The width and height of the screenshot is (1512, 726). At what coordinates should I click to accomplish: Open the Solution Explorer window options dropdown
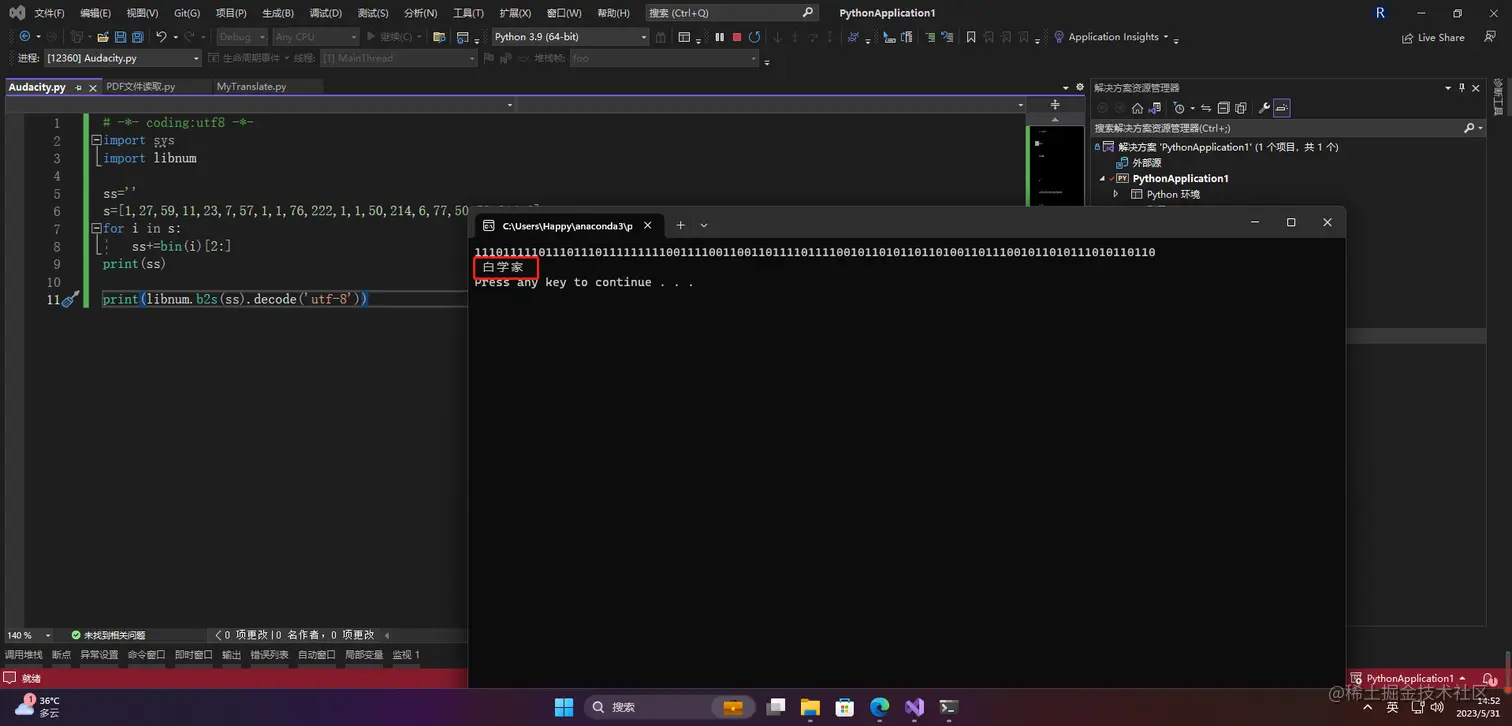1448,87
